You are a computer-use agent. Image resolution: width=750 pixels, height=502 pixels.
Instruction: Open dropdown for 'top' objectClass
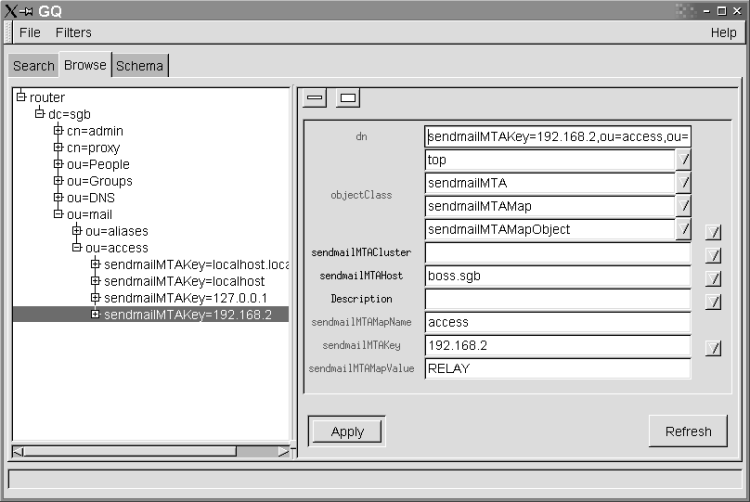point(683,160)
